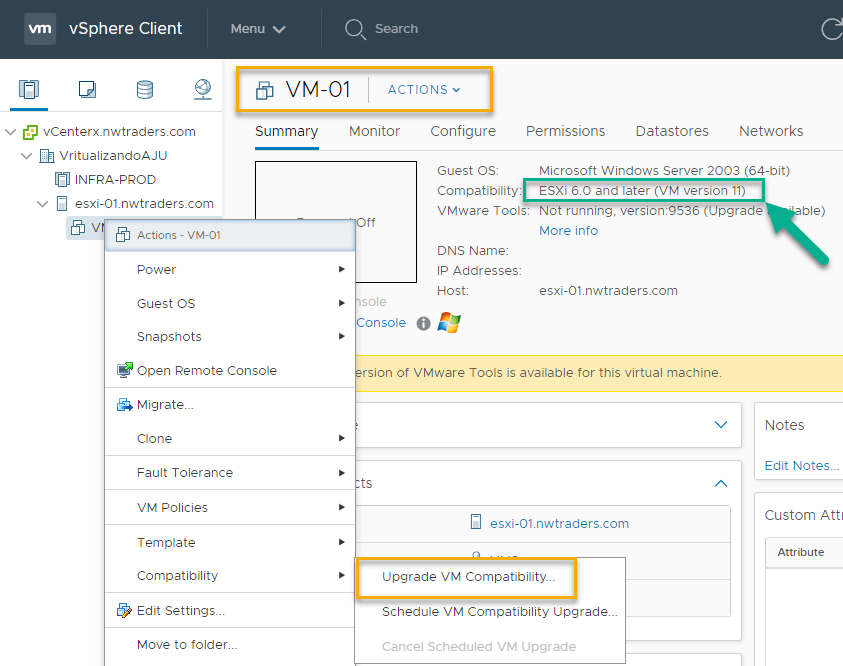Choose Edit Settings in context menu
This screenshot has width=843, height=666.
pos(180,610)
